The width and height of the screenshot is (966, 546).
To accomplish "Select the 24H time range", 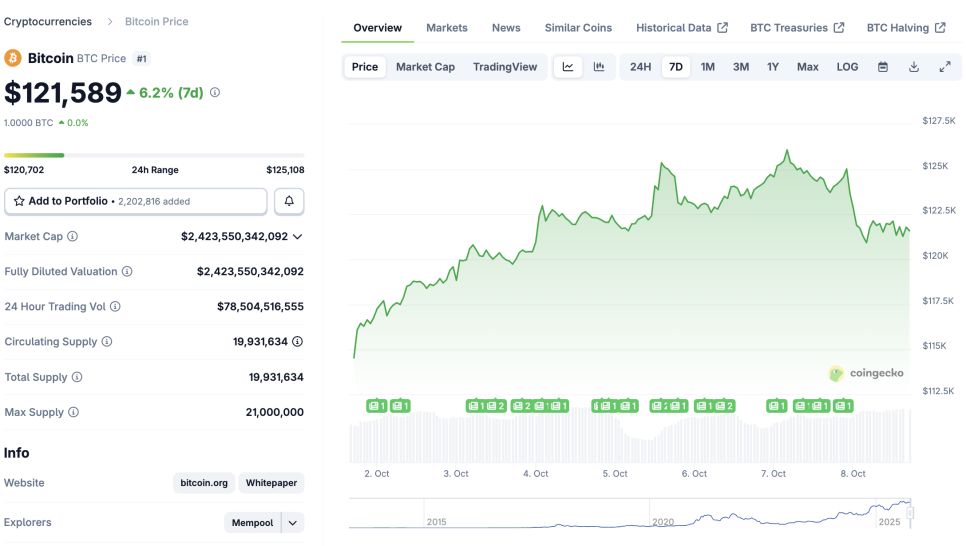I will [640, 67].
